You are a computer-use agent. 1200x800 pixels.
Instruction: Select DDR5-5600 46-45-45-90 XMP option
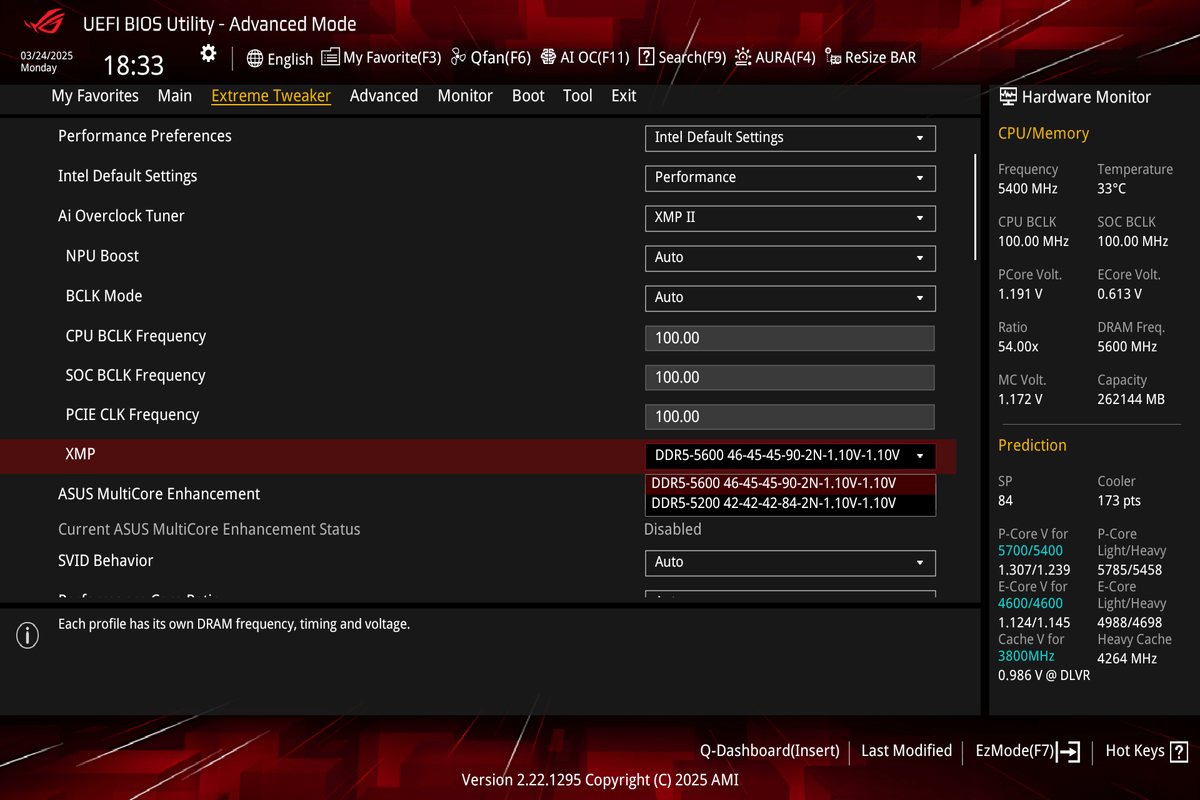[790, 483]
